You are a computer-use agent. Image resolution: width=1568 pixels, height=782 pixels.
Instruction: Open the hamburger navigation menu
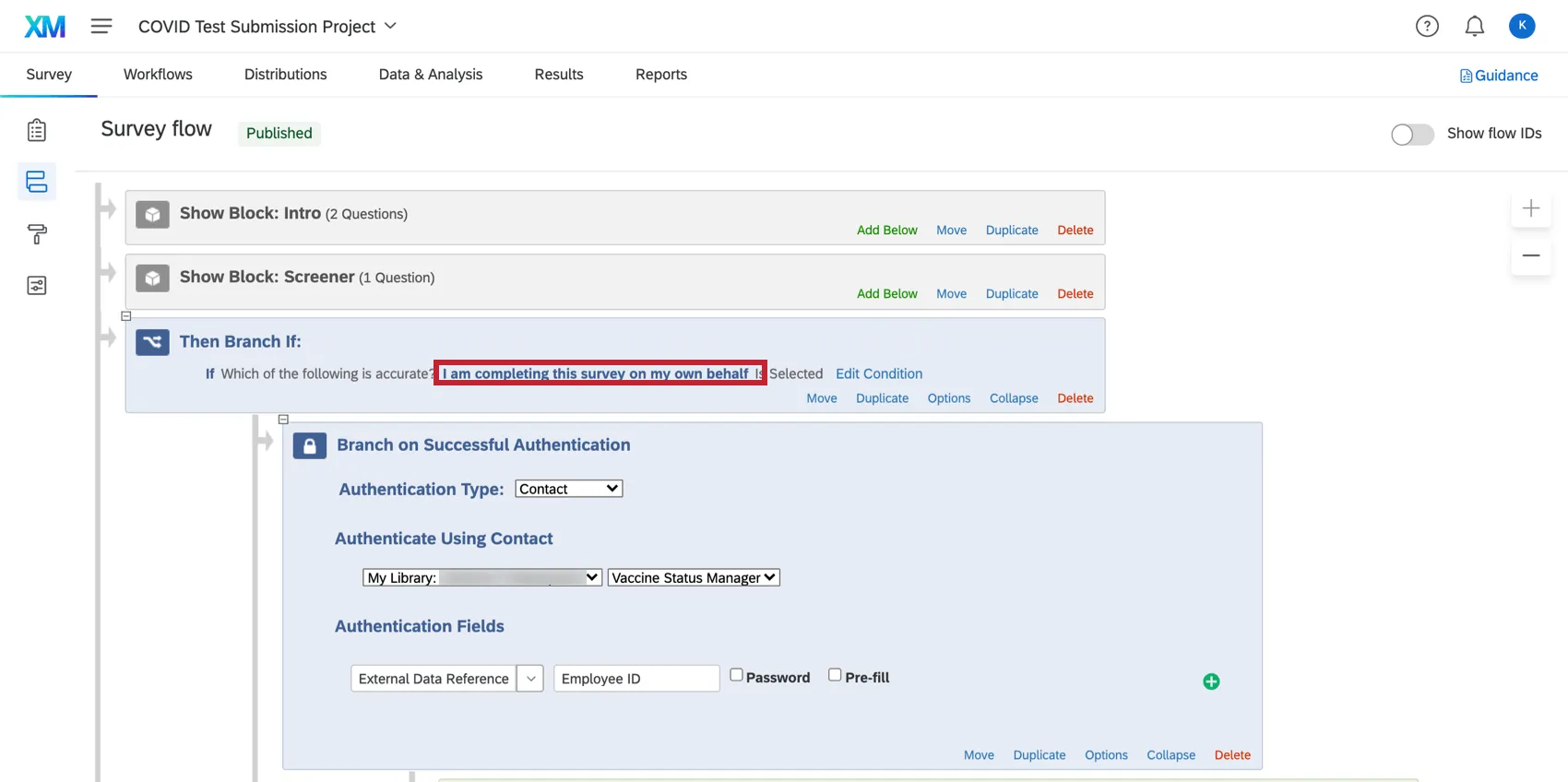(x=101, y=27)
